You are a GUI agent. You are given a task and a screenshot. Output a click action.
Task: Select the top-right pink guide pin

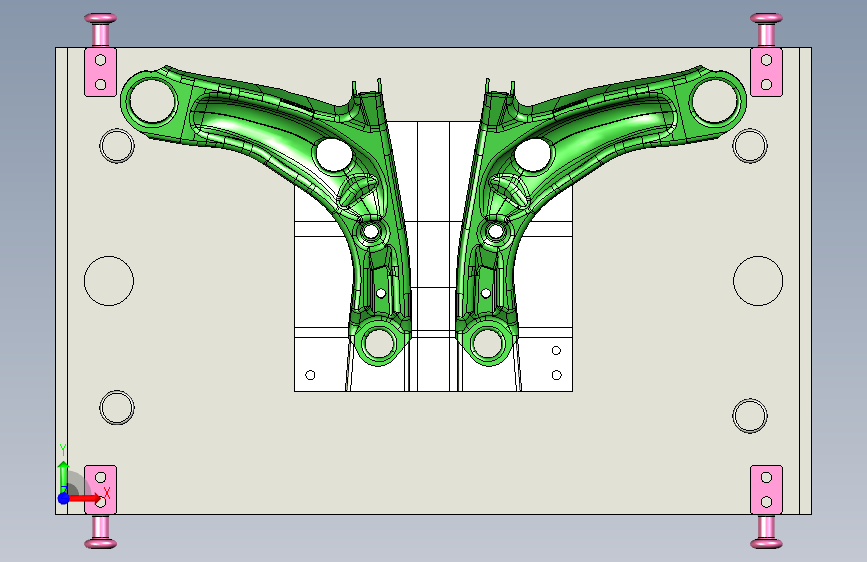pyautogui.click(x=766, y=30)
